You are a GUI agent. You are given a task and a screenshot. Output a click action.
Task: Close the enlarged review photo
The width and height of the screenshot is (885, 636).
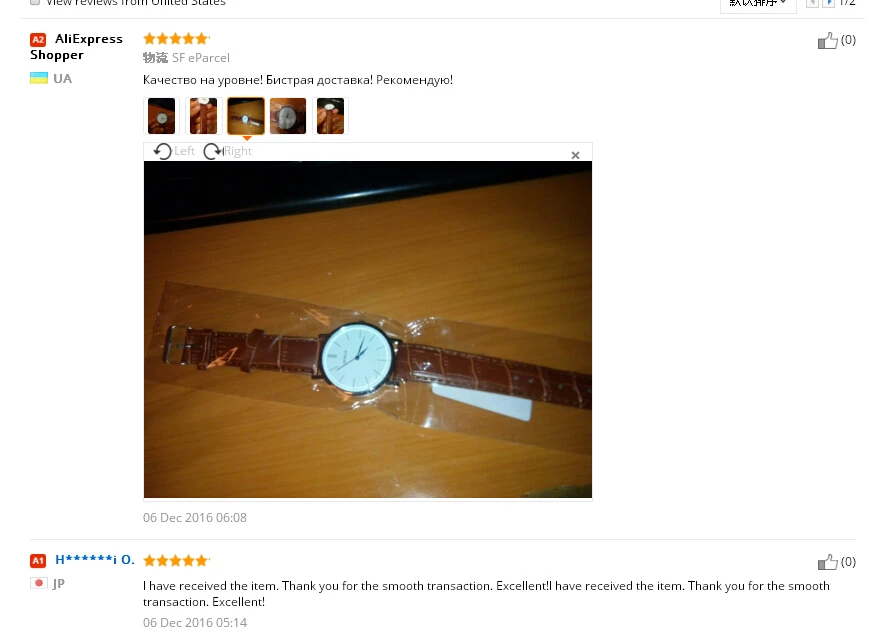(575, 155)
